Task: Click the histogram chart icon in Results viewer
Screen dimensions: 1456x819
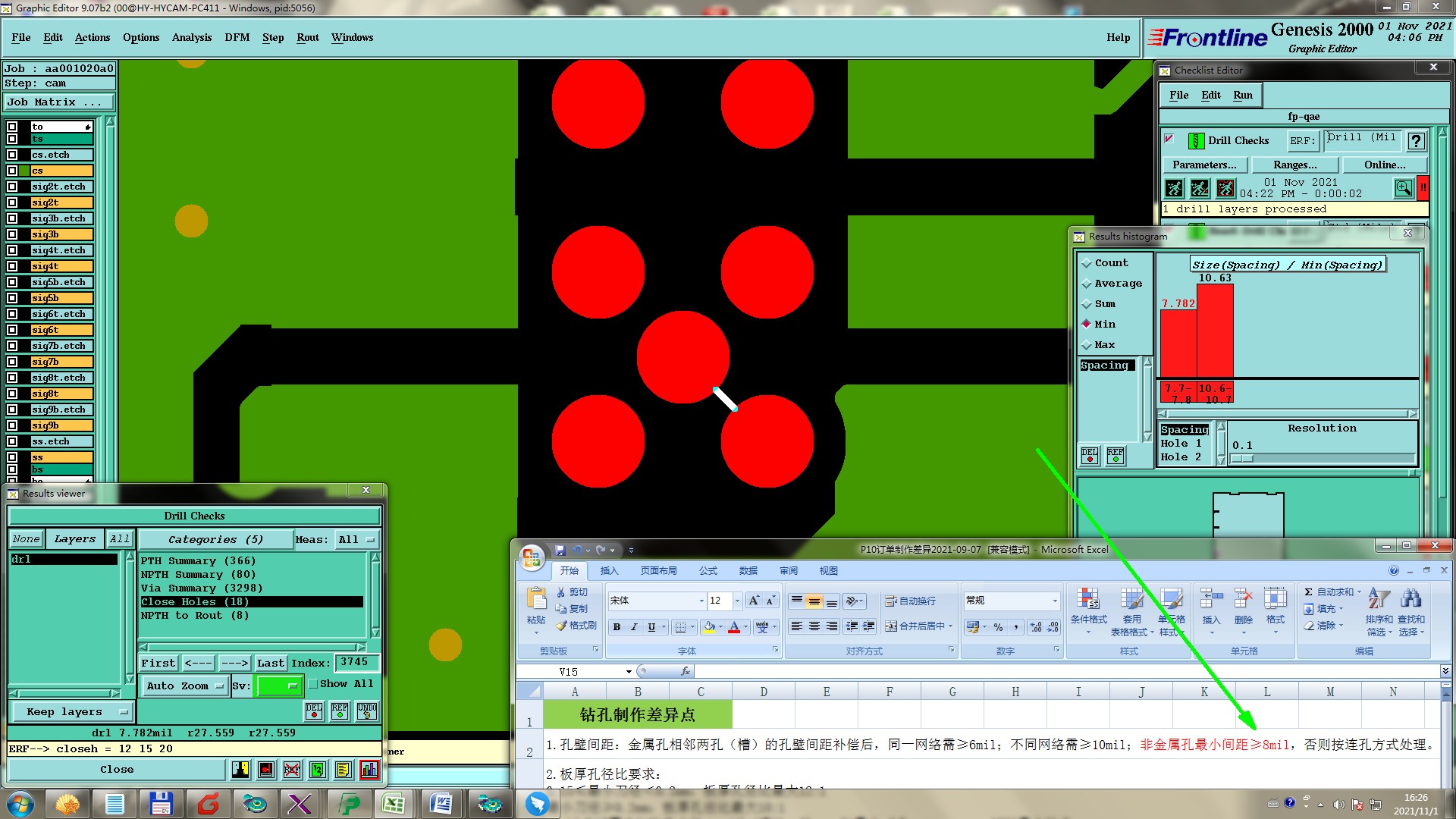Action: click(x=369, y=770)
